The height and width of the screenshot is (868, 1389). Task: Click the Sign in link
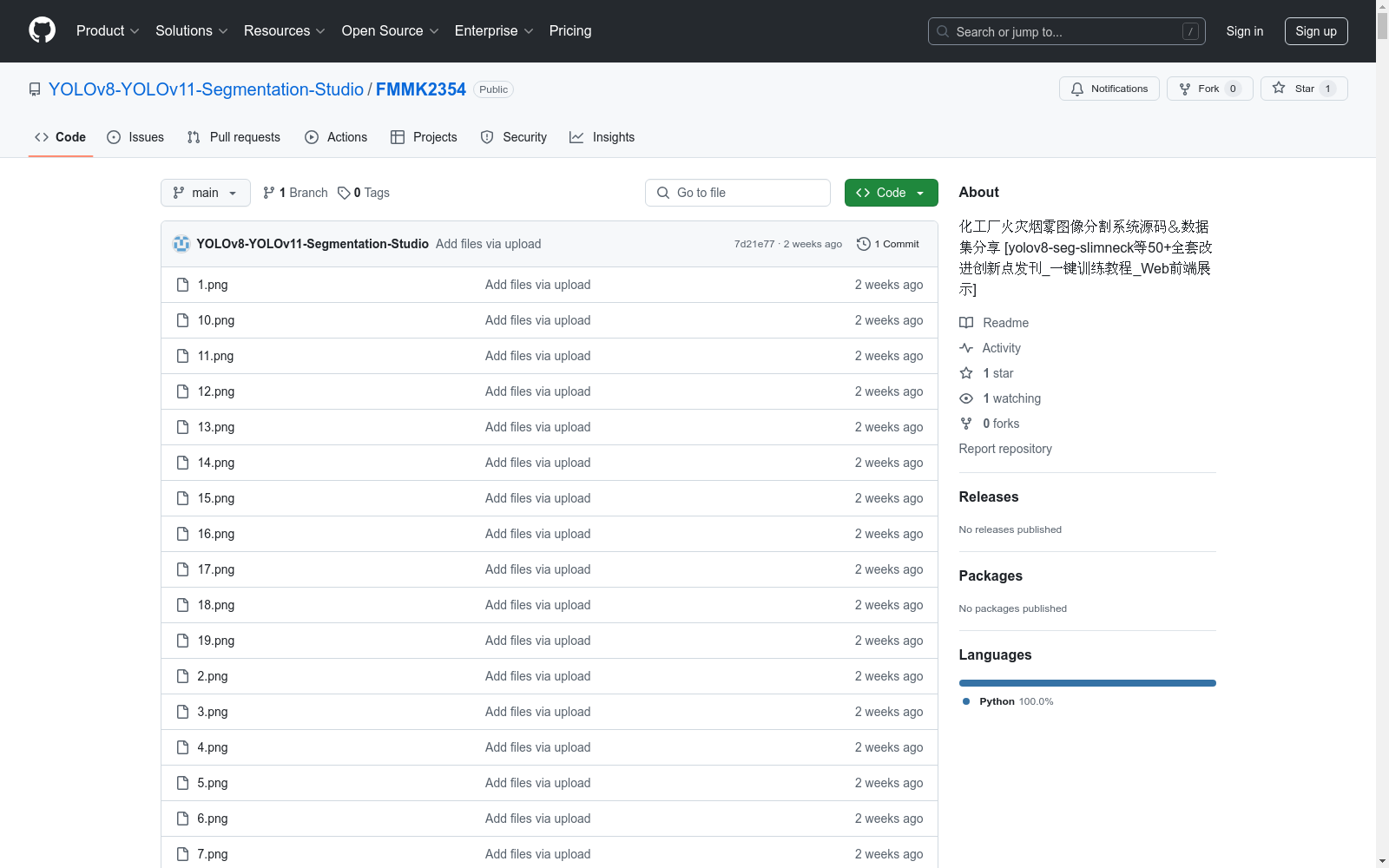pyautogui.click(x=1245, y=31)
